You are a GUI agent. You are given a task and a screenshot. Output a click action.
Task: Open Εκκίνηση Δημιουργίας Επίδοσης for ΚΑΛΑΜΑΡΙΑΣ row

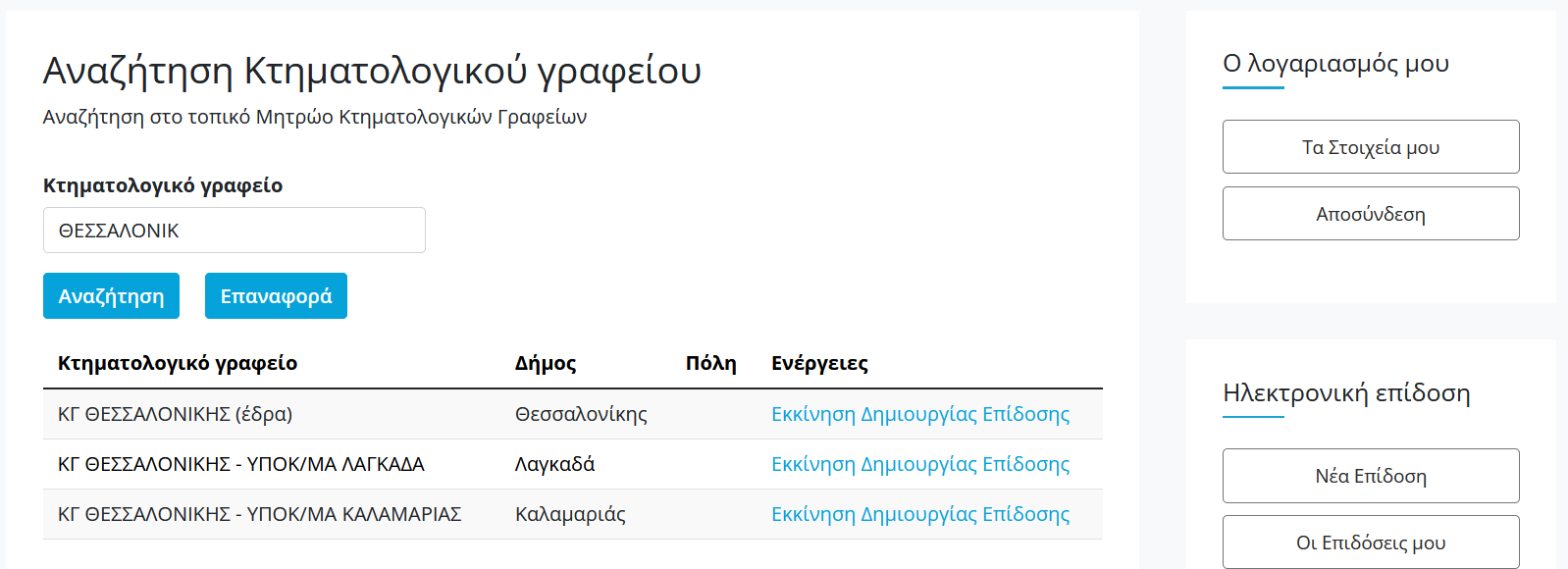(919, 514)
